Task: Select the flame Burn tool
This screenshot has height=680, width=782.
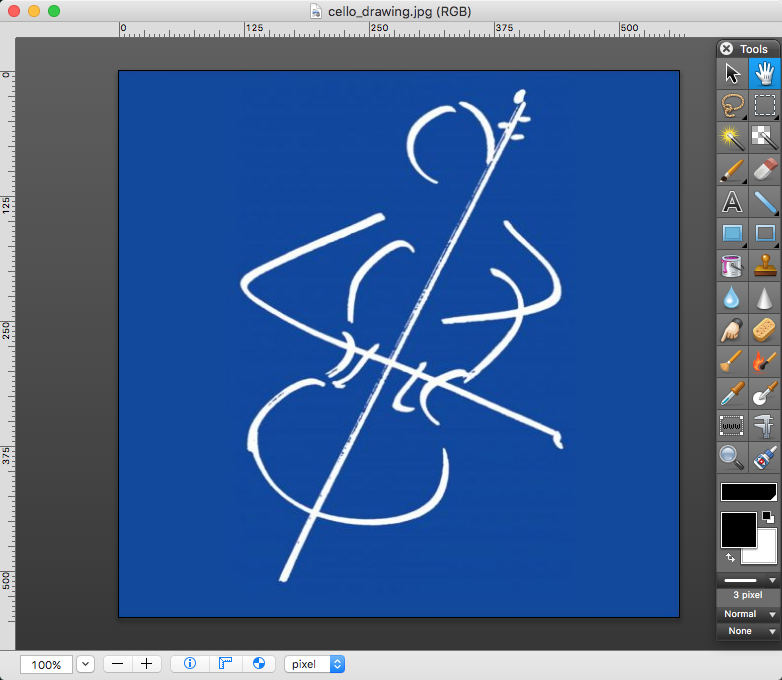Action: pyautogui.click(x=764, y=361)
